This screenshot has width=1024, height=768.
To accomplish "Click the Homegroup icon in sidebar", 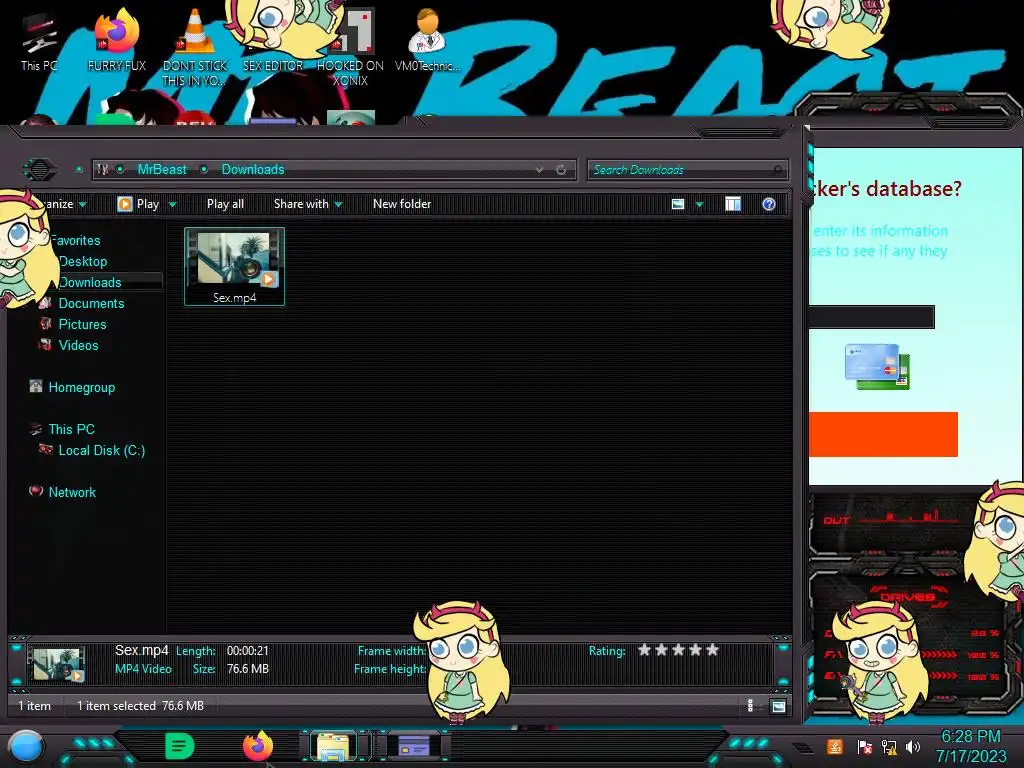I will point(36,387).
